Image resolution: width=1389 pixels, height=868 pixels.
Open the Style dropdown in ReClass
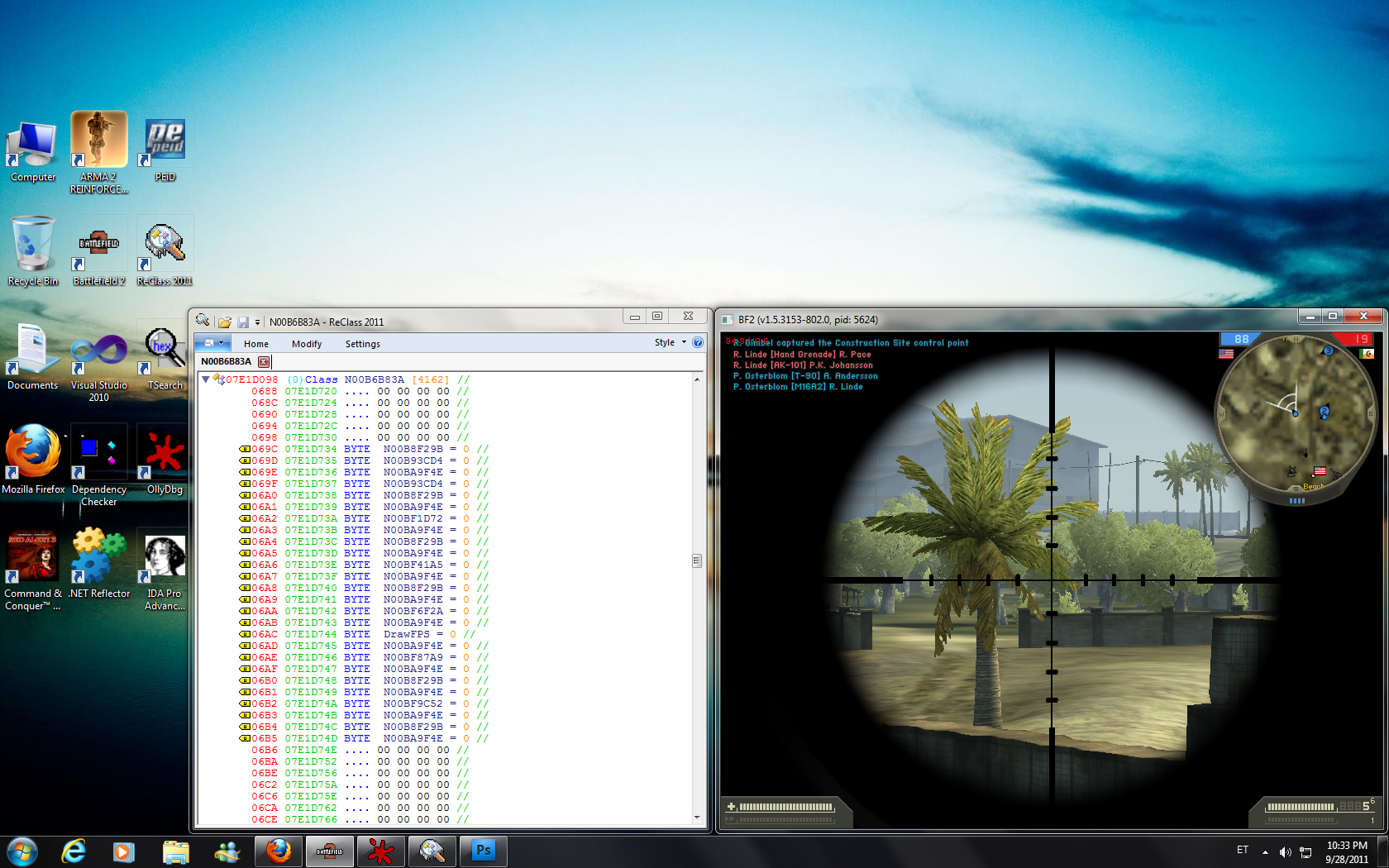coord(670,343)
